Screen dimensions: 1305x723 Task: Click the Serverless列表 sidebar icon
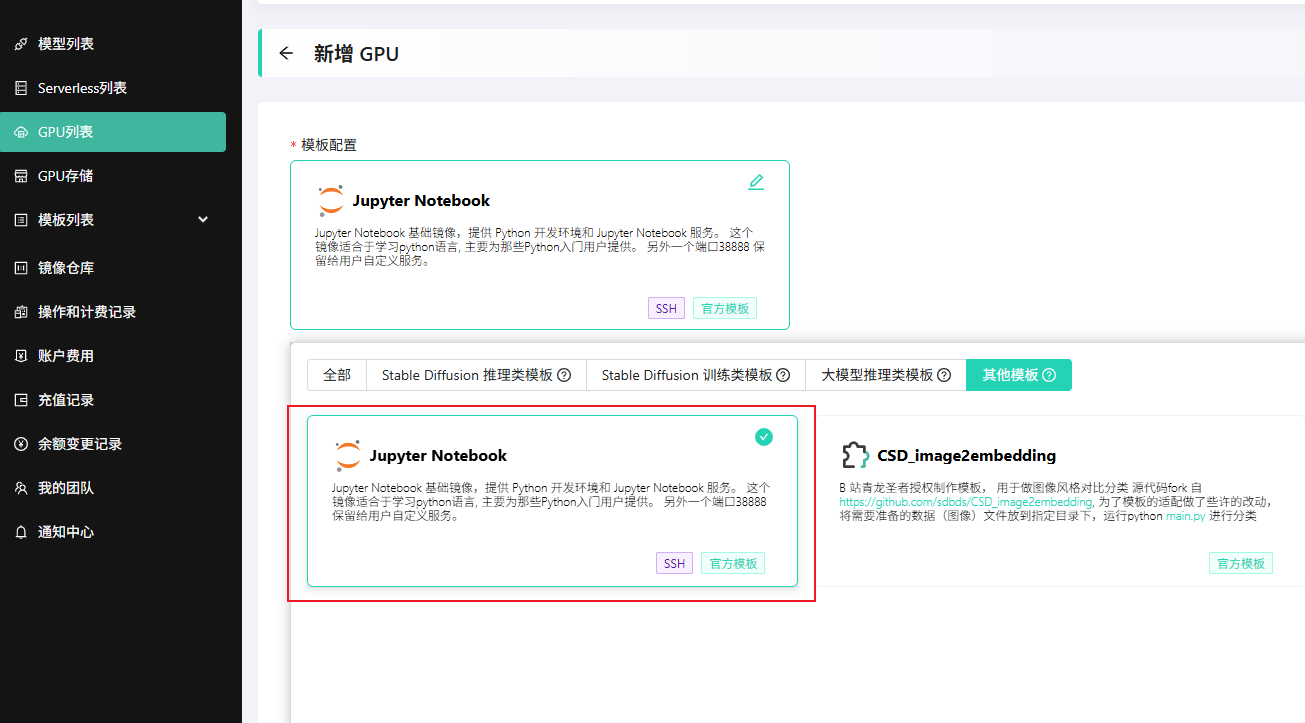coord(21,88)
